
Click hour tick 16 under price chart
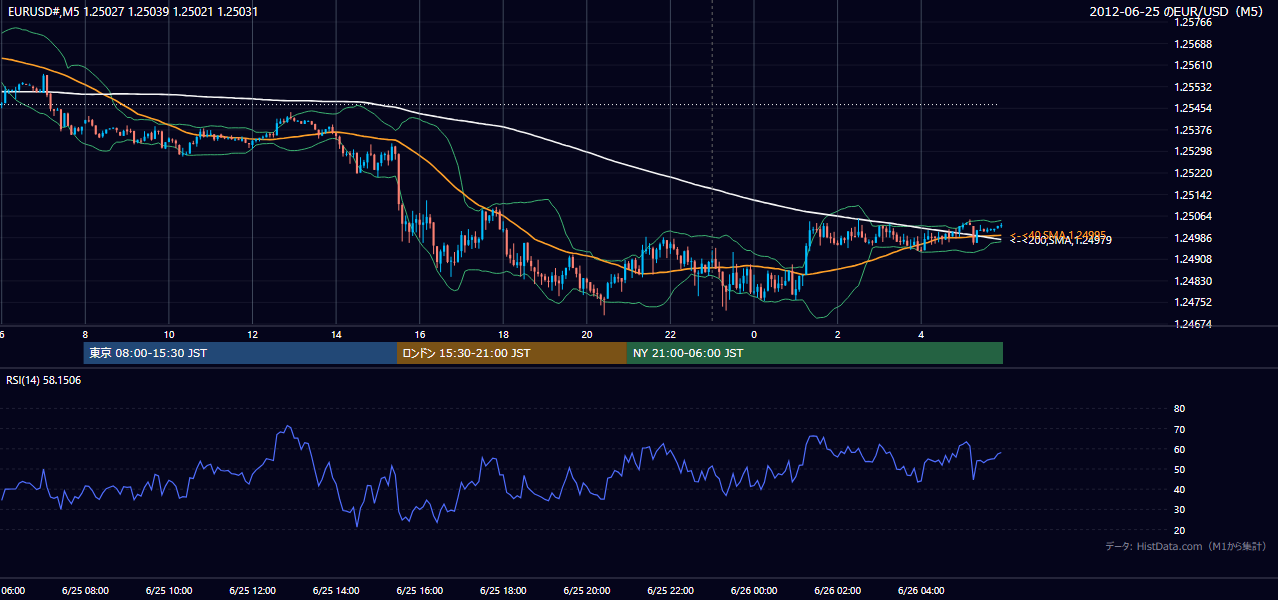420,334
